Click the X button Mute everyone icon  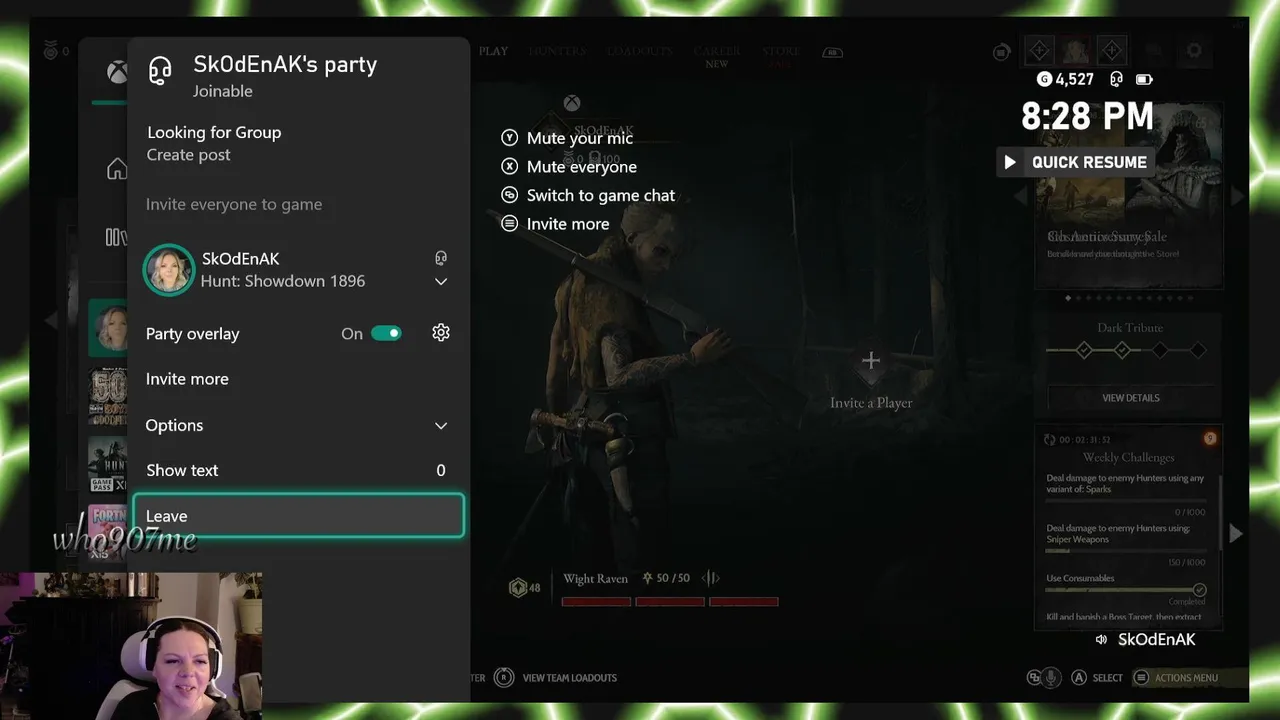pyautogui.click(x=510, y=167)
